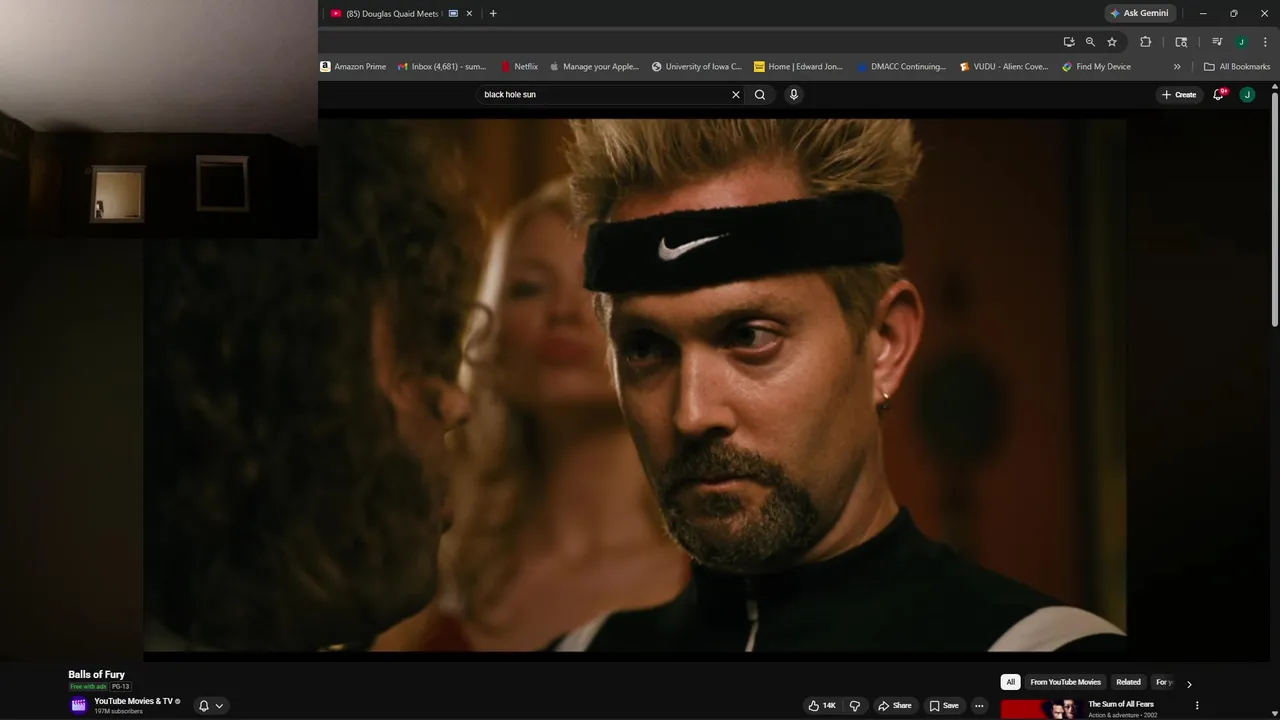1280x720 pixels.
Task: Share the Balls of Fury video
Action: (895, 706)
